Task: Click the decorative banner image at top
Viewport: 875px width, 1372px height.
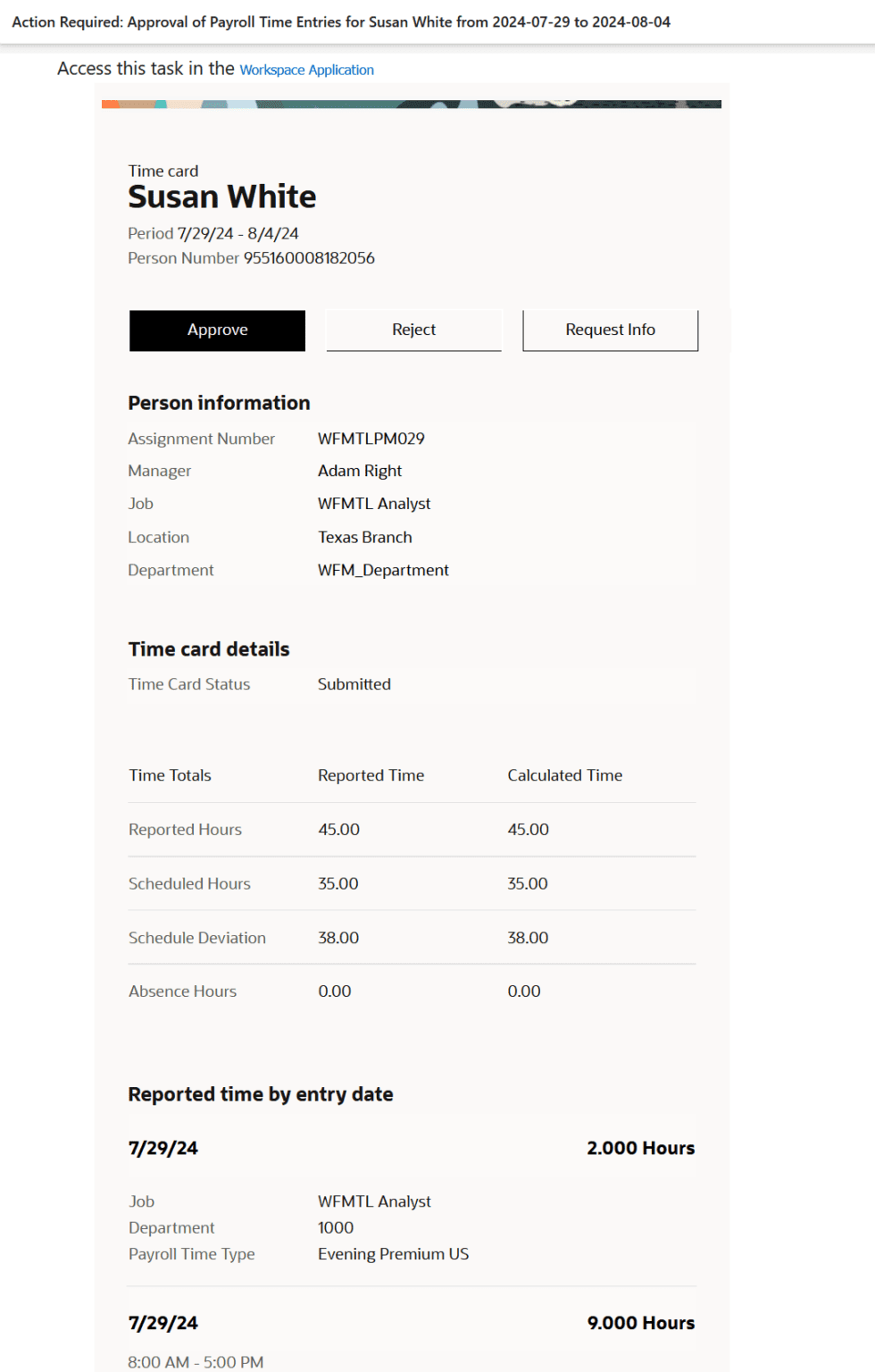Action: tap(411, 104)
